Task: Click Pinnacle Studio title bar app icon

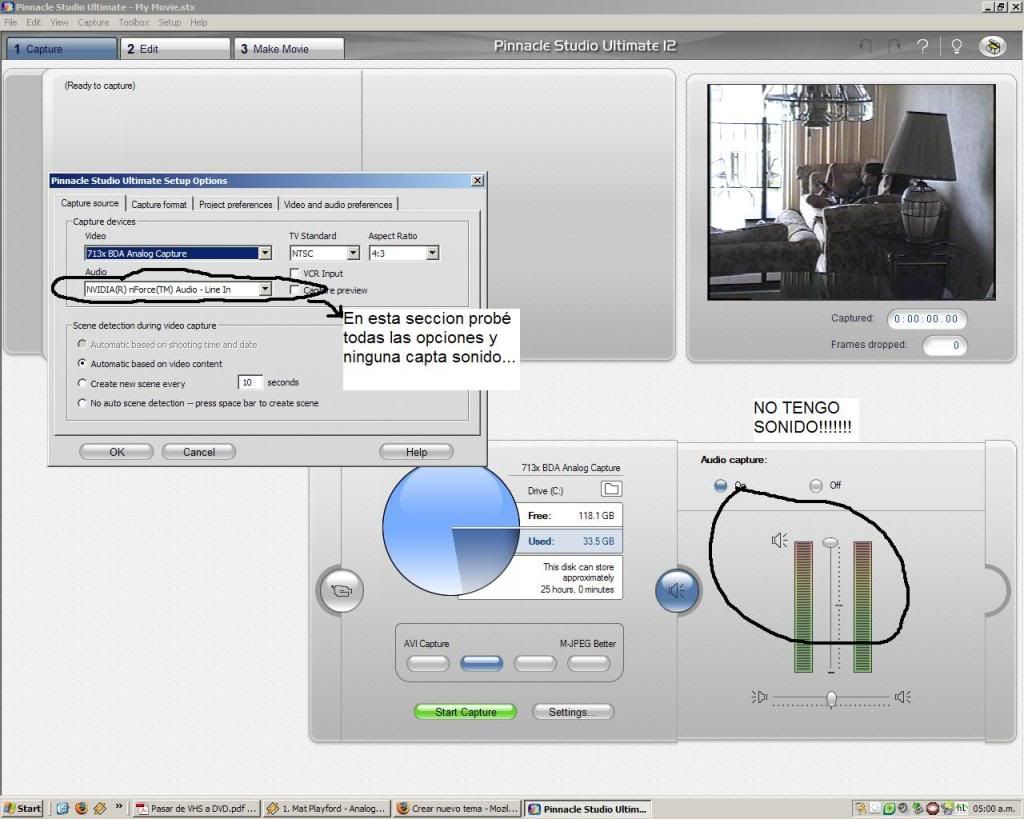Action: tap(7, 7)
